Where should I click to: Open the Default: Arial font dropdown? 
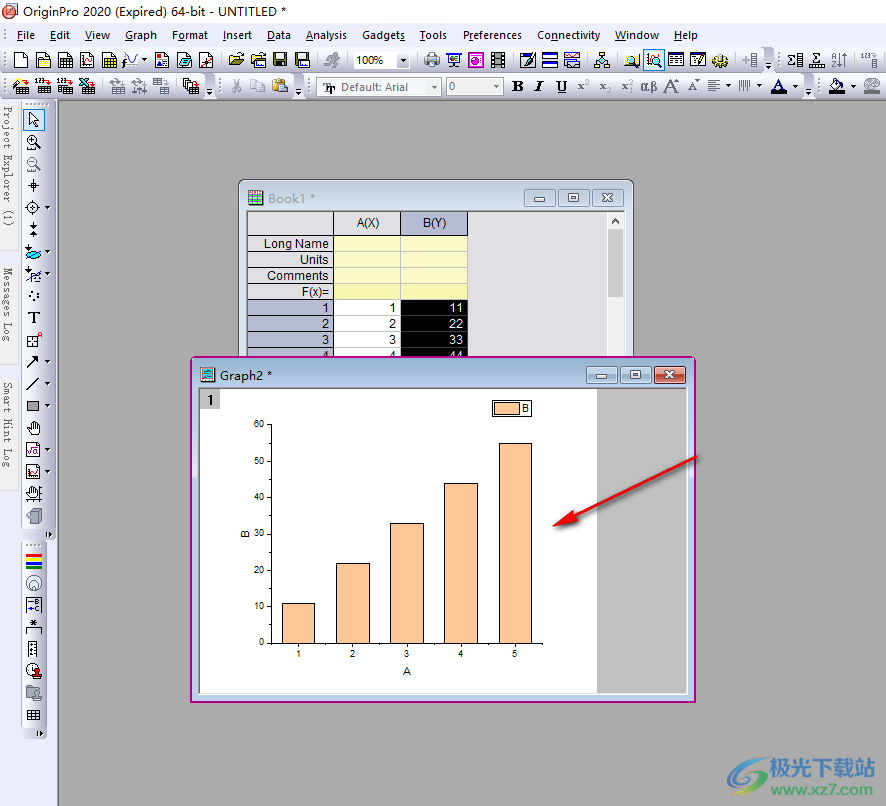pos(434,87)
